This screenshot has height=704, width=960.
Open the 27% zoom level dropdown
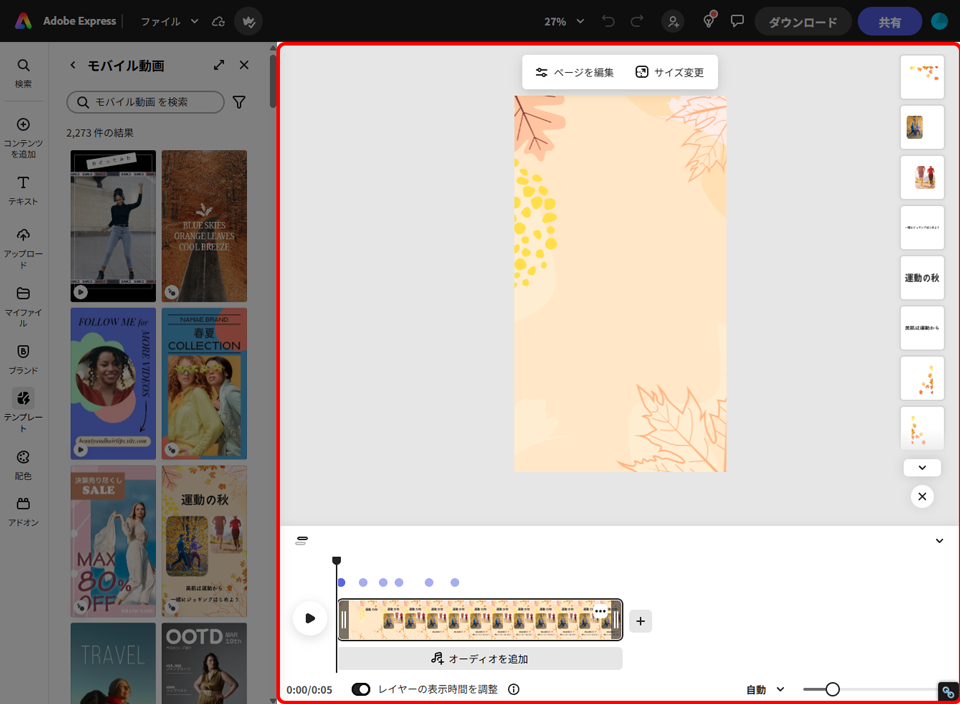[x=562, y=21]
